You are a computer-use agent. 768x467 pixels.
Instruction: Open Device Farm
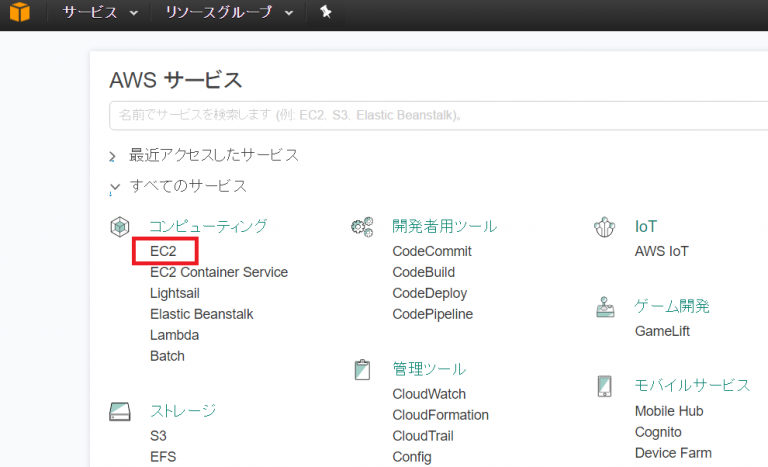point(673,453)
